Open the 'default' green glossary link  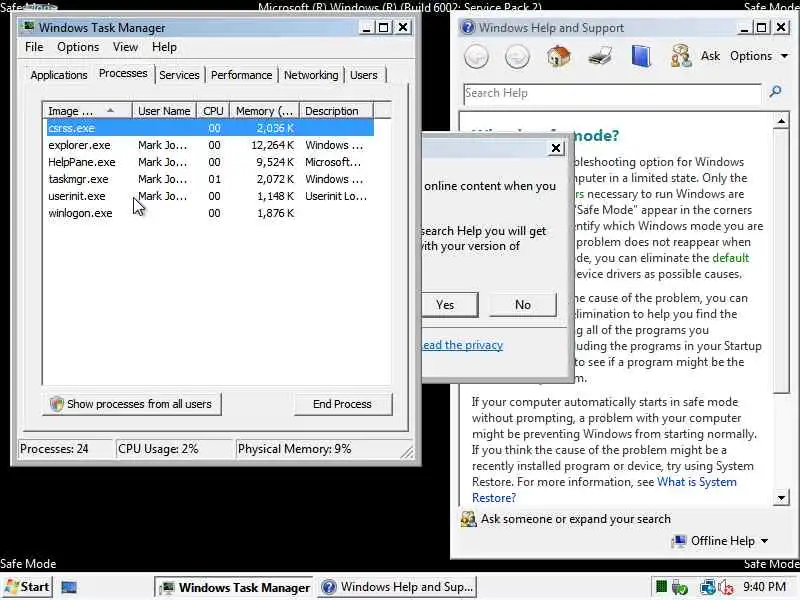tap(731, 258)
